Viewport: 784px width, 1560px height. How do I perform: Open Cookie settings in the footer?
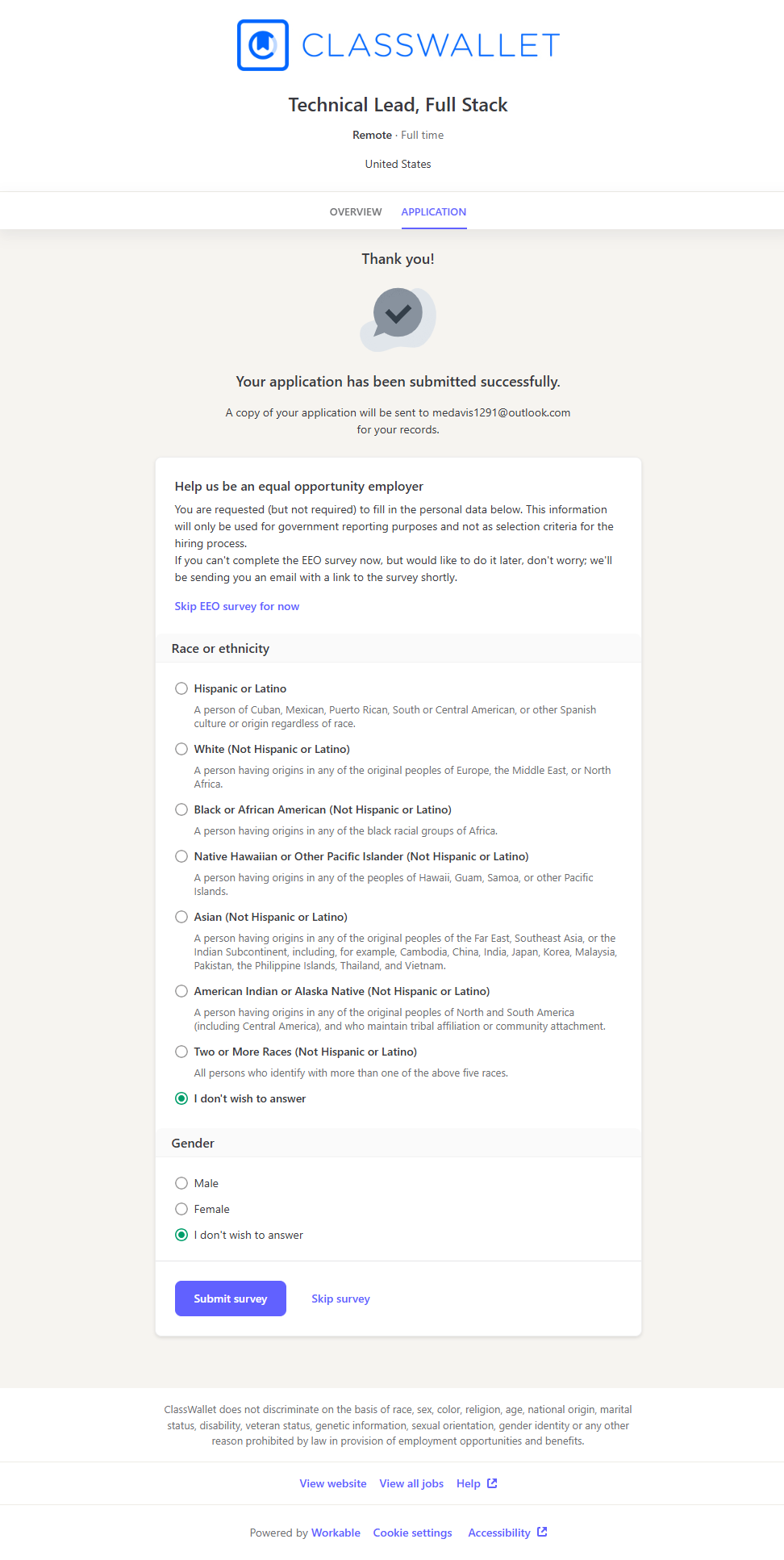pos(412,1533)
